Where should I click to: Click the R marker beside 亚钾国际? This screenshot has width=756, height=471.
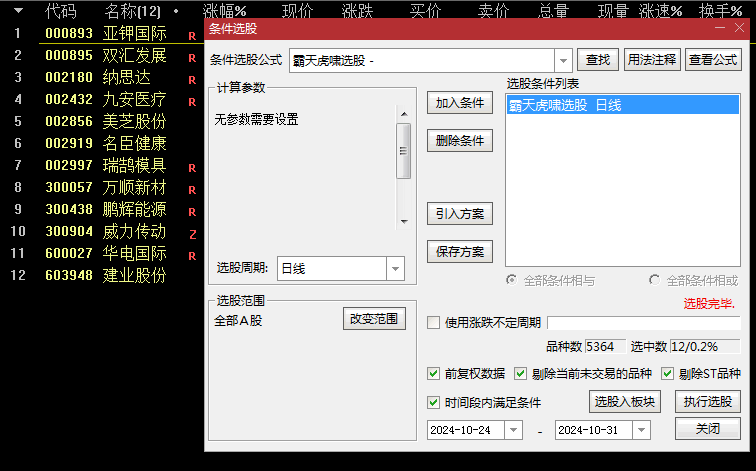192,36
